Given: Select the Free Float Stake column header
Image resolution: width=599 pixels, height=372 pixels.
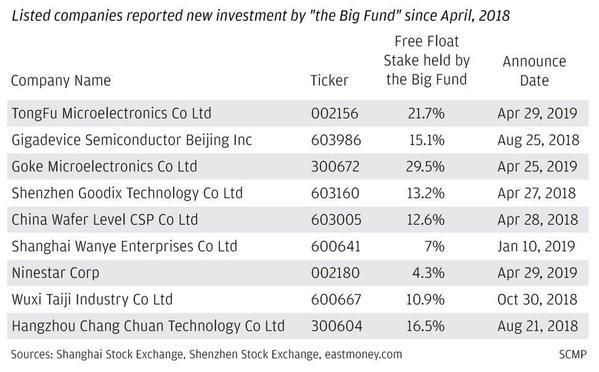Looking at the screenshot, I should pyautogui.click(x=426, y=61).
